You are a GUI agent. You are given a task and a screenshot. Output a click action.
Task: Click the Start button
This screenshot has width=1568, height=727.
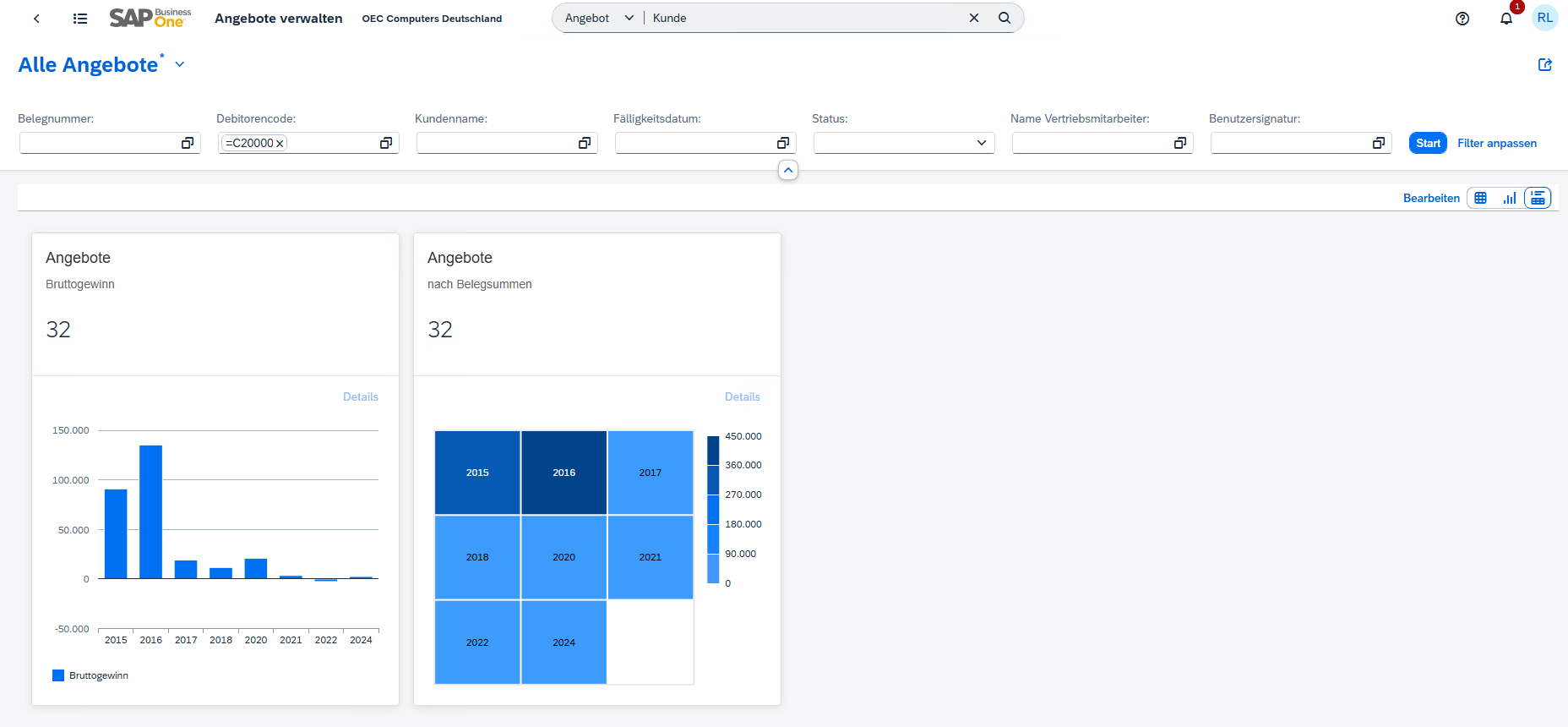(x=1428, y=143)
